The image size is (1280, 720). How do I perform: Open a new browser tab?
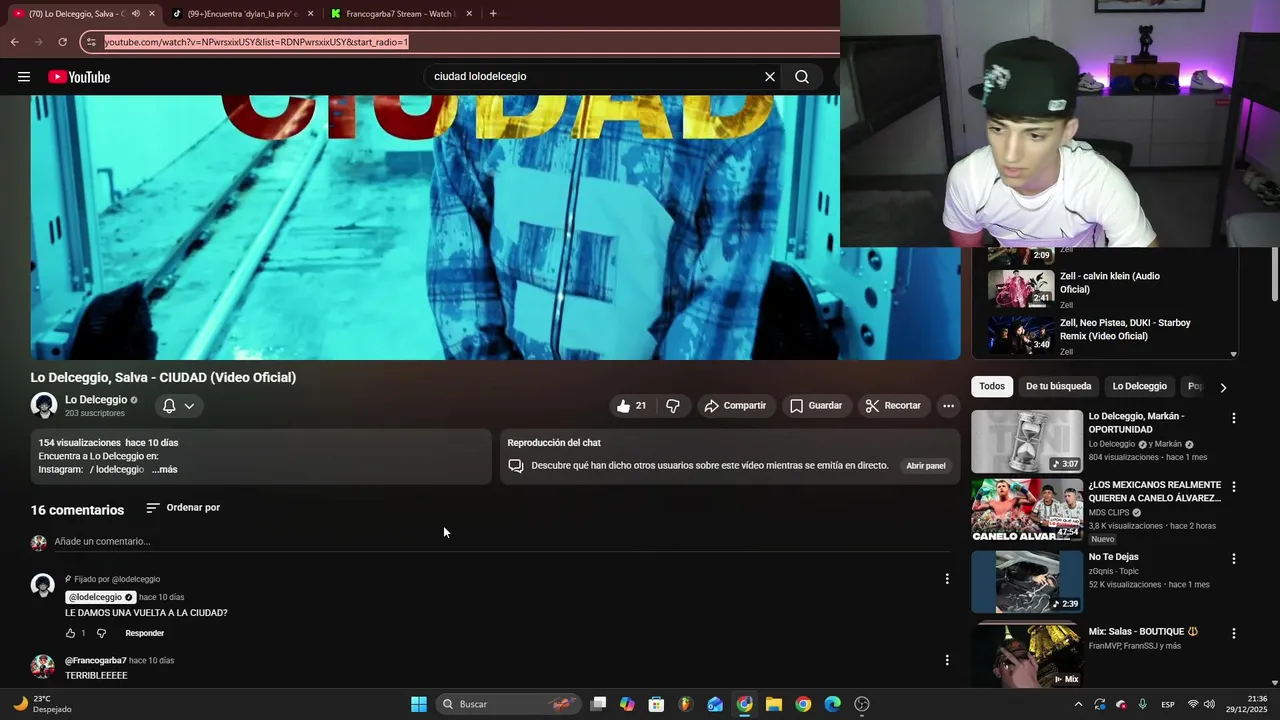click(x=493, y=14)
